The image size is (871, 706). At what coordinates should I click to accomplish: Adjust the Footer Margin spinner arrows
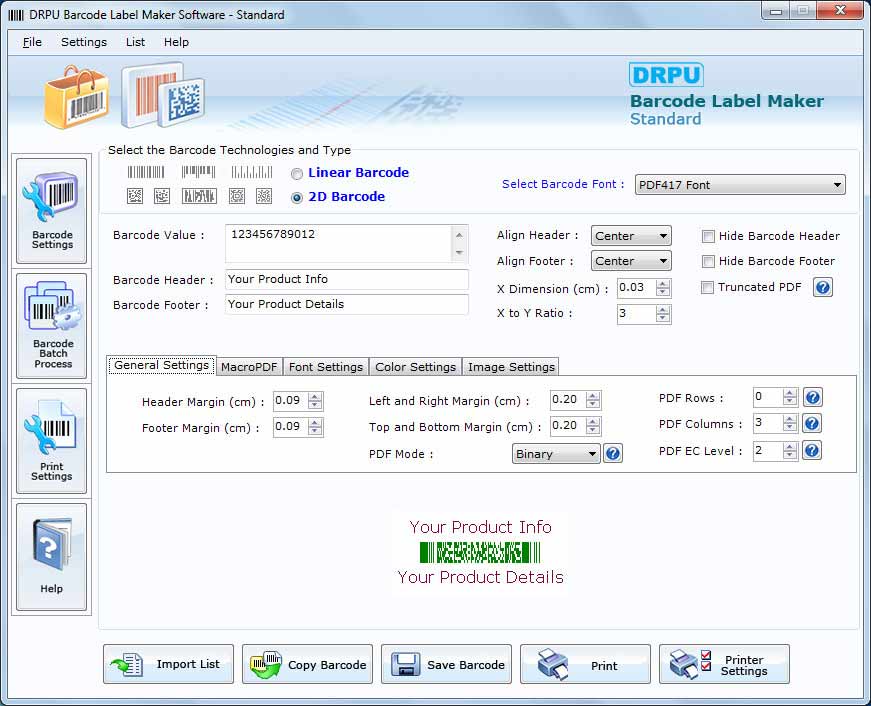click(315, 427)
